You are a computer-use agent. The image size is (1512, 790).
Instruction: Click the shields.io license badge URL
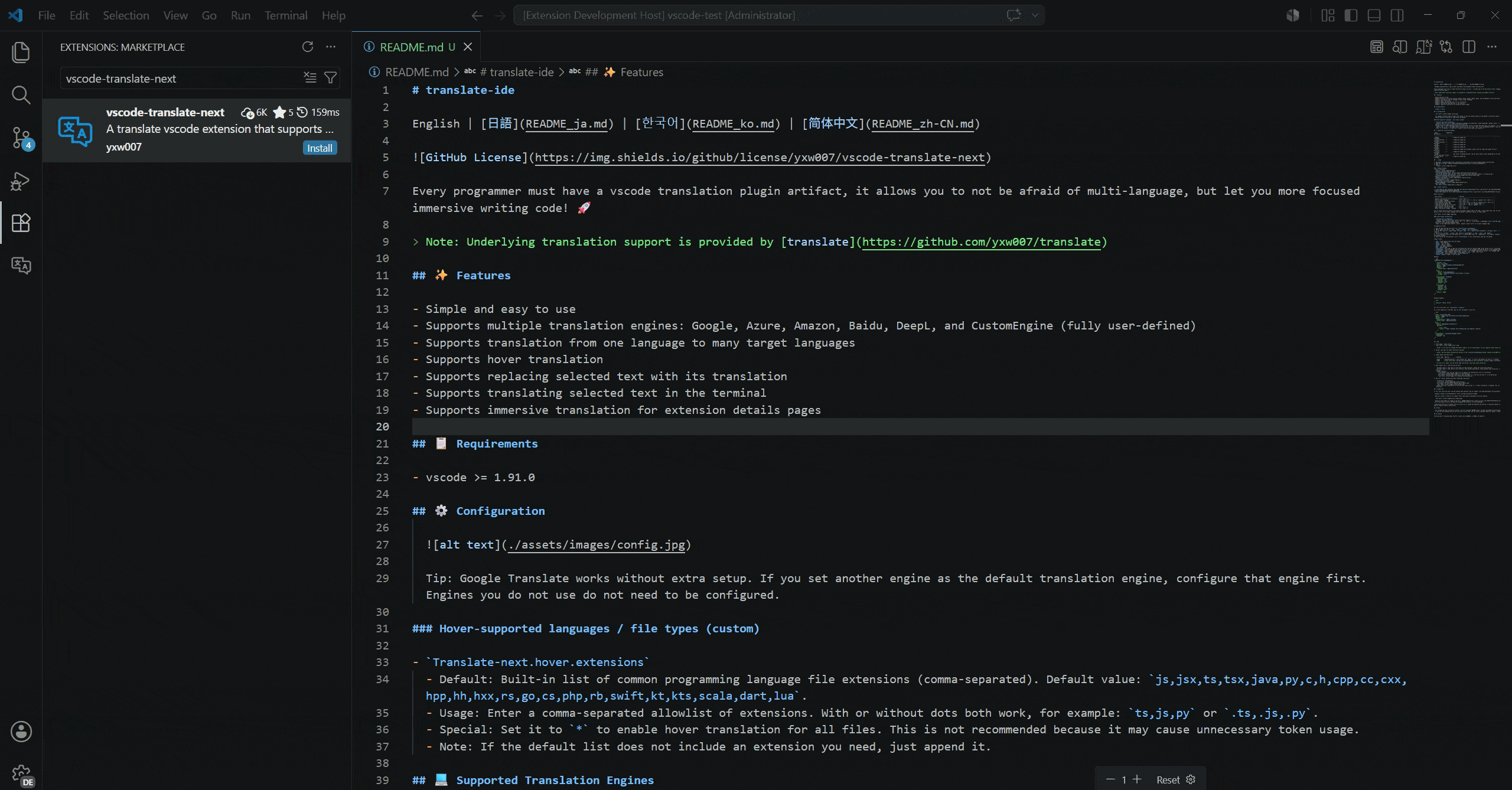760,158
